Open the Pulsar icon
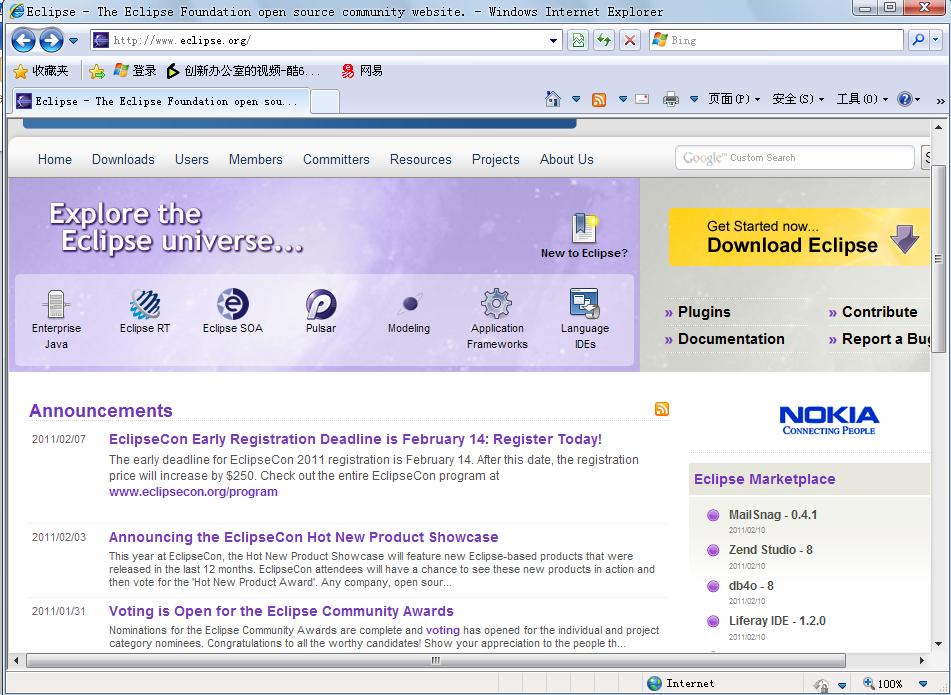This screenshot has height=695, width=951. pos(321,304)
